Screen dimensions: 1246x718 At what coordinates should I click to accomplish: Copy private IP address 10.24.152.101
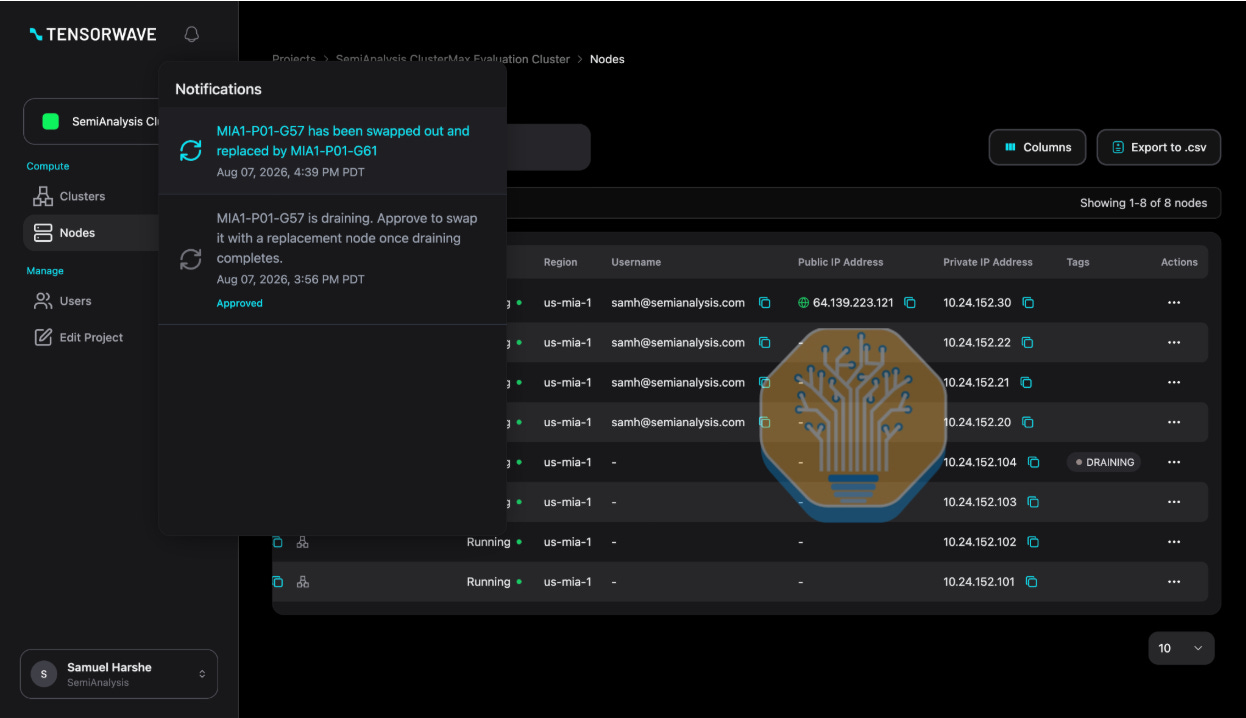tap(1032, 582)
